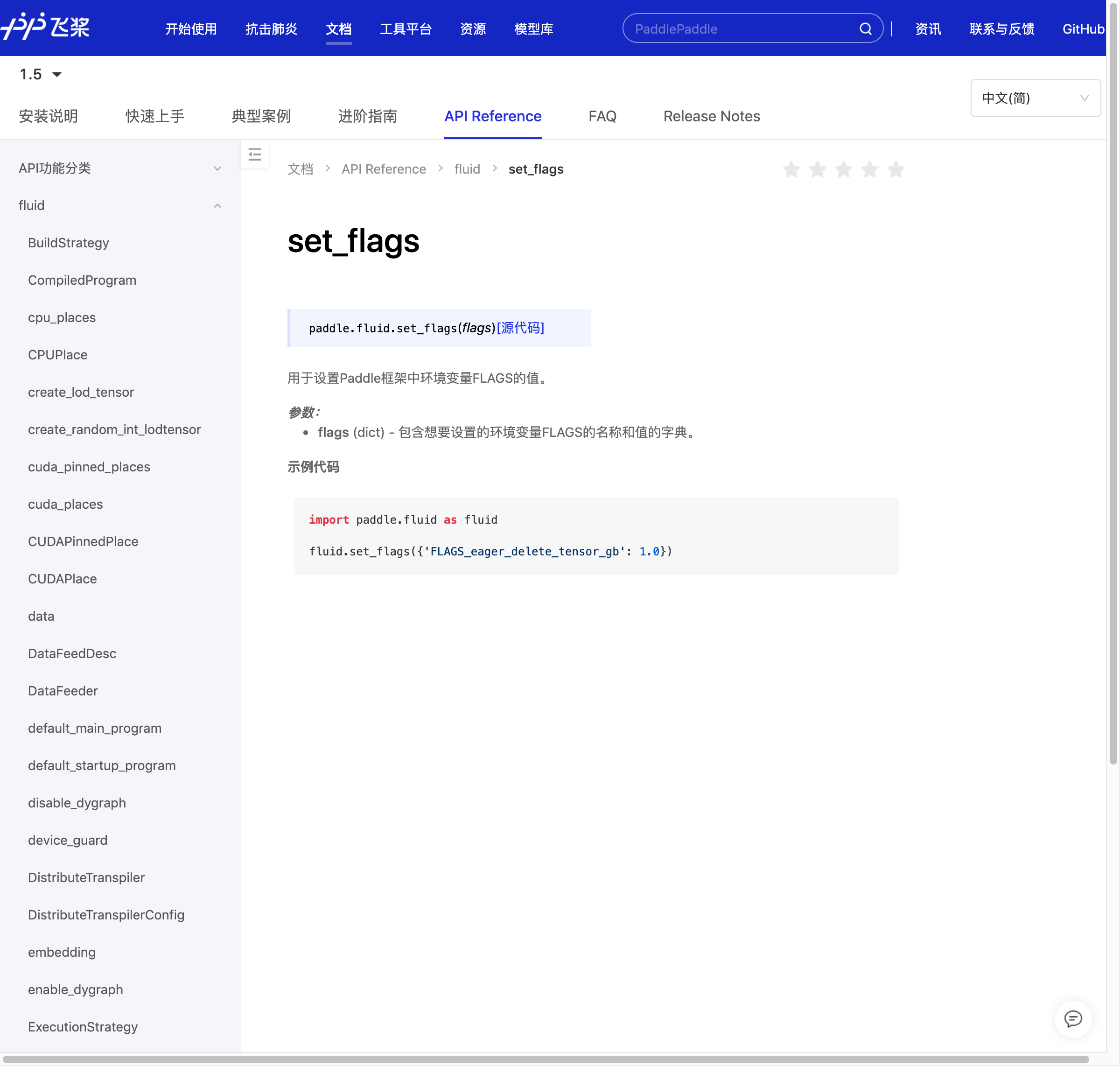Click the PaddlePaddle logo
The height and width of the screenshot is (1066, 1120).
pos(45,27)
